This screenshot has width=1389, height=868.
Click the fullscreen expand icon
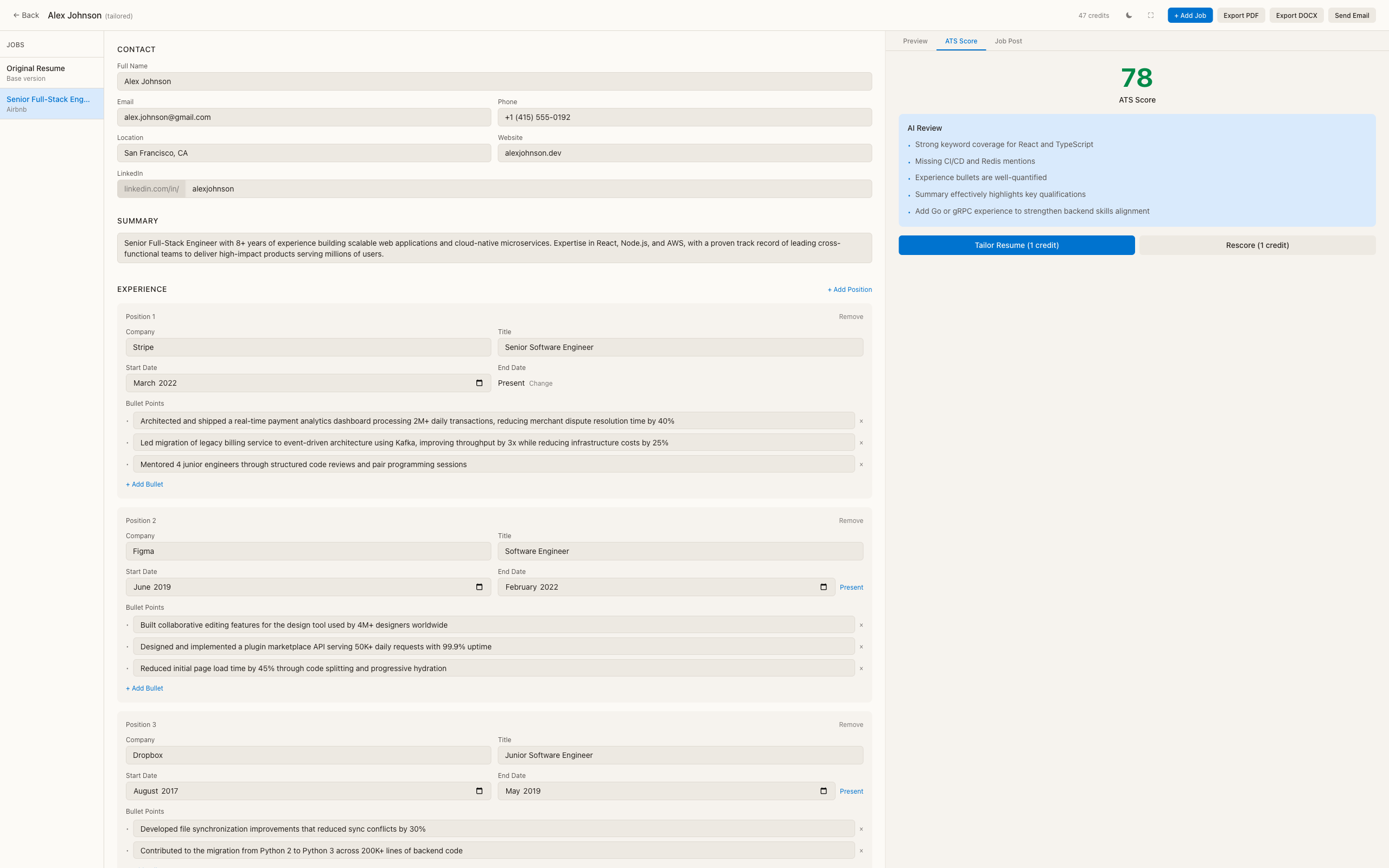point(1150,16)
